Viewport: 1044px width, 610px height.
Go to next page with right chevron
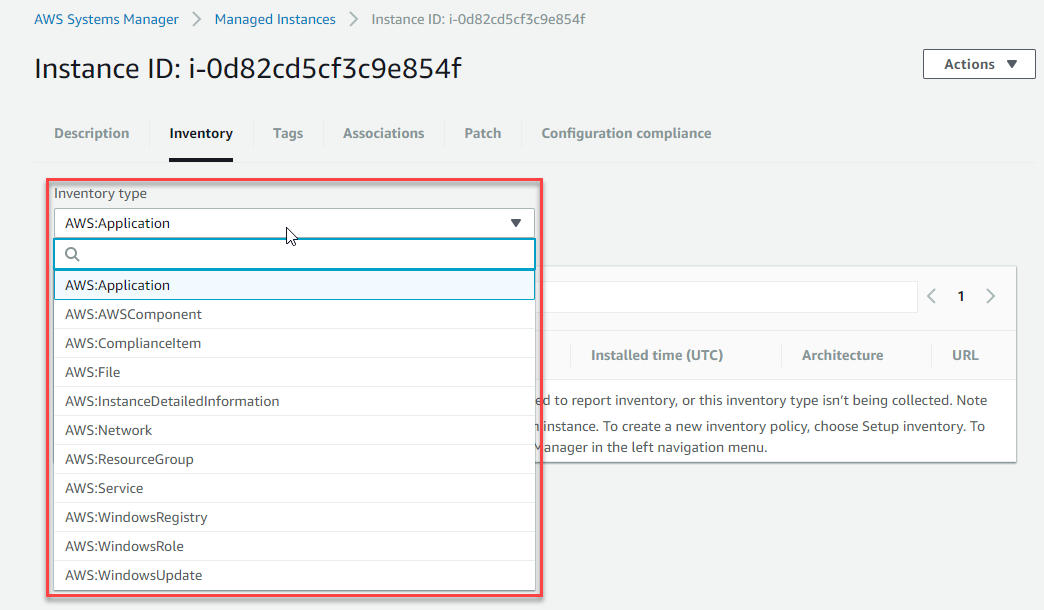(x=991, y=296)
